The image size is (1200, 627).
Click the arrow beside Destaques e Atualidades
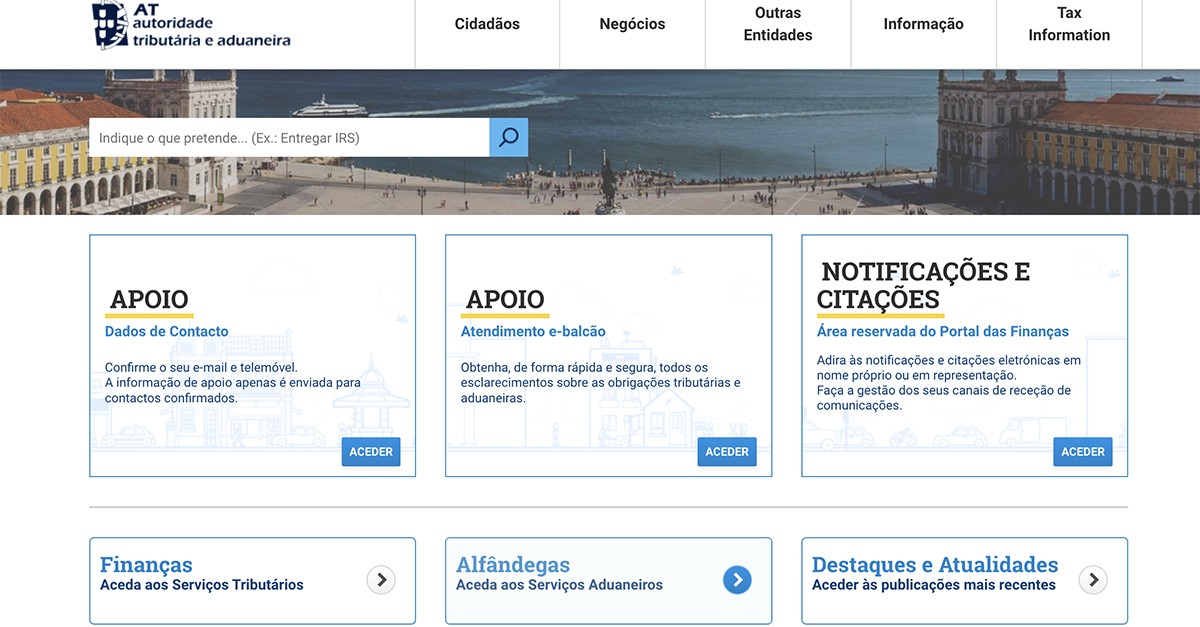(1093, 580)
